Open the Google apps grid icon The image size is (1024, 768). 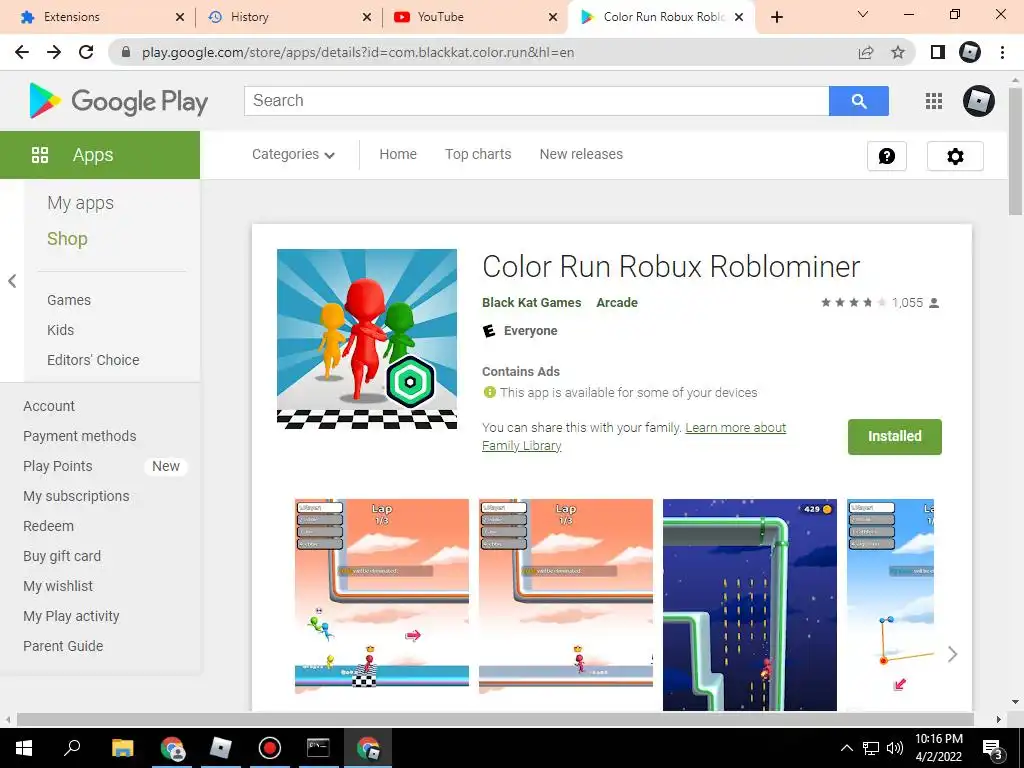click(934, 101)
